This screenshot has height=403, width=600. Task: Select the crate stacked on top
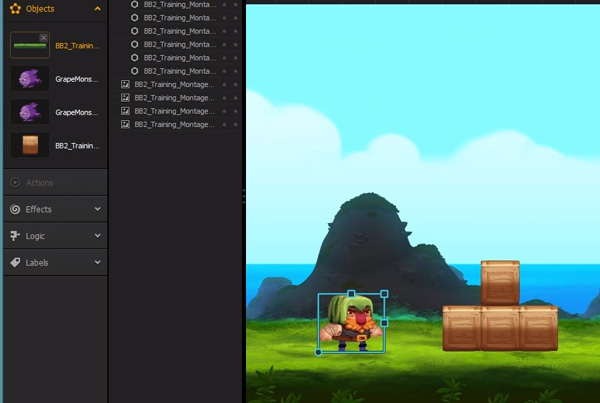500,283
